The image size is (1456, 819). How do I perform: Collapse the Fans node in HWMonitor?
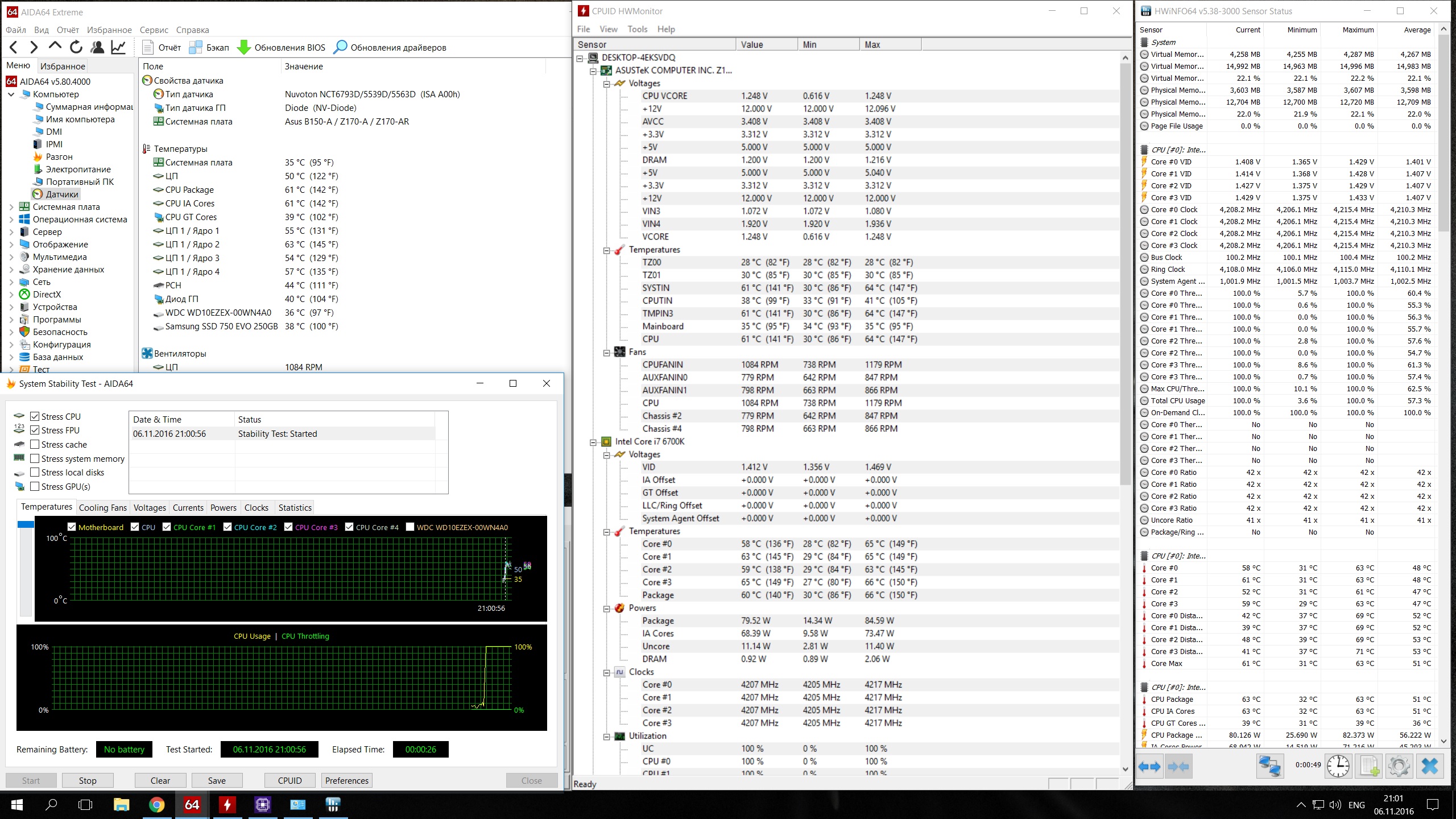click(x=606, y=352)
